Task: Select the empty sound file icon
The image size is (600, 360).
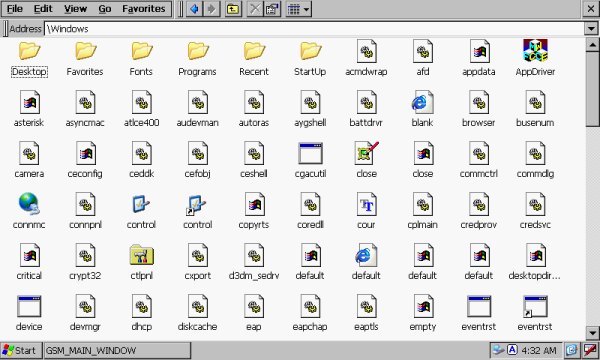Action: point(423,306)
